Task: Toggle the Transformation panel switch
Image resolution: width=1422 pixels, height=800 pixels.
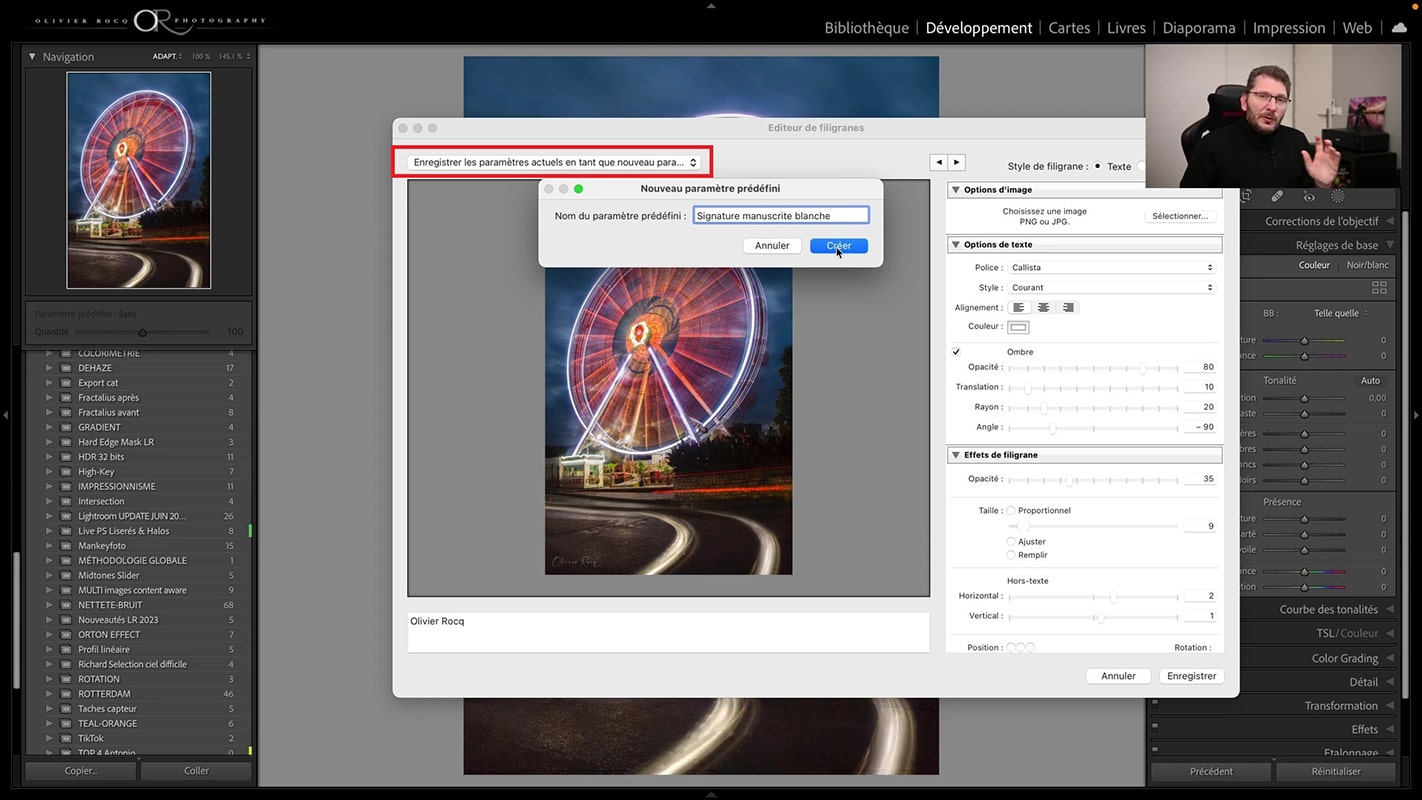Action: point(1155,702)
